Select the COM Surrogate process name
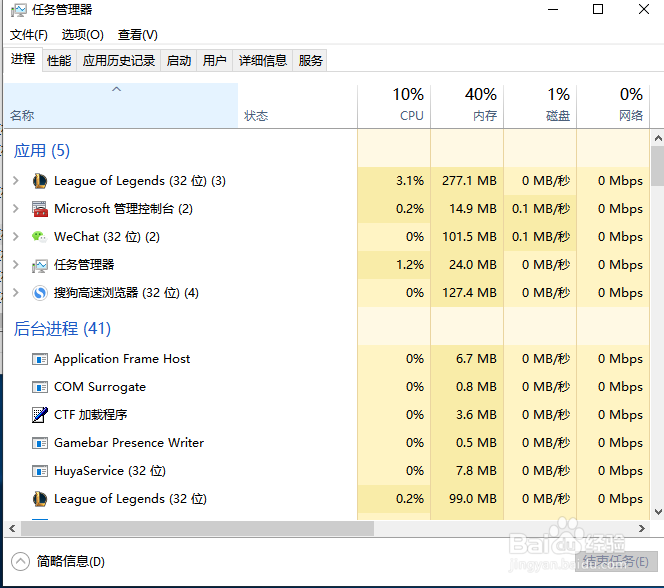The height and width of the screenshot is (588, 664). [100, 387]
